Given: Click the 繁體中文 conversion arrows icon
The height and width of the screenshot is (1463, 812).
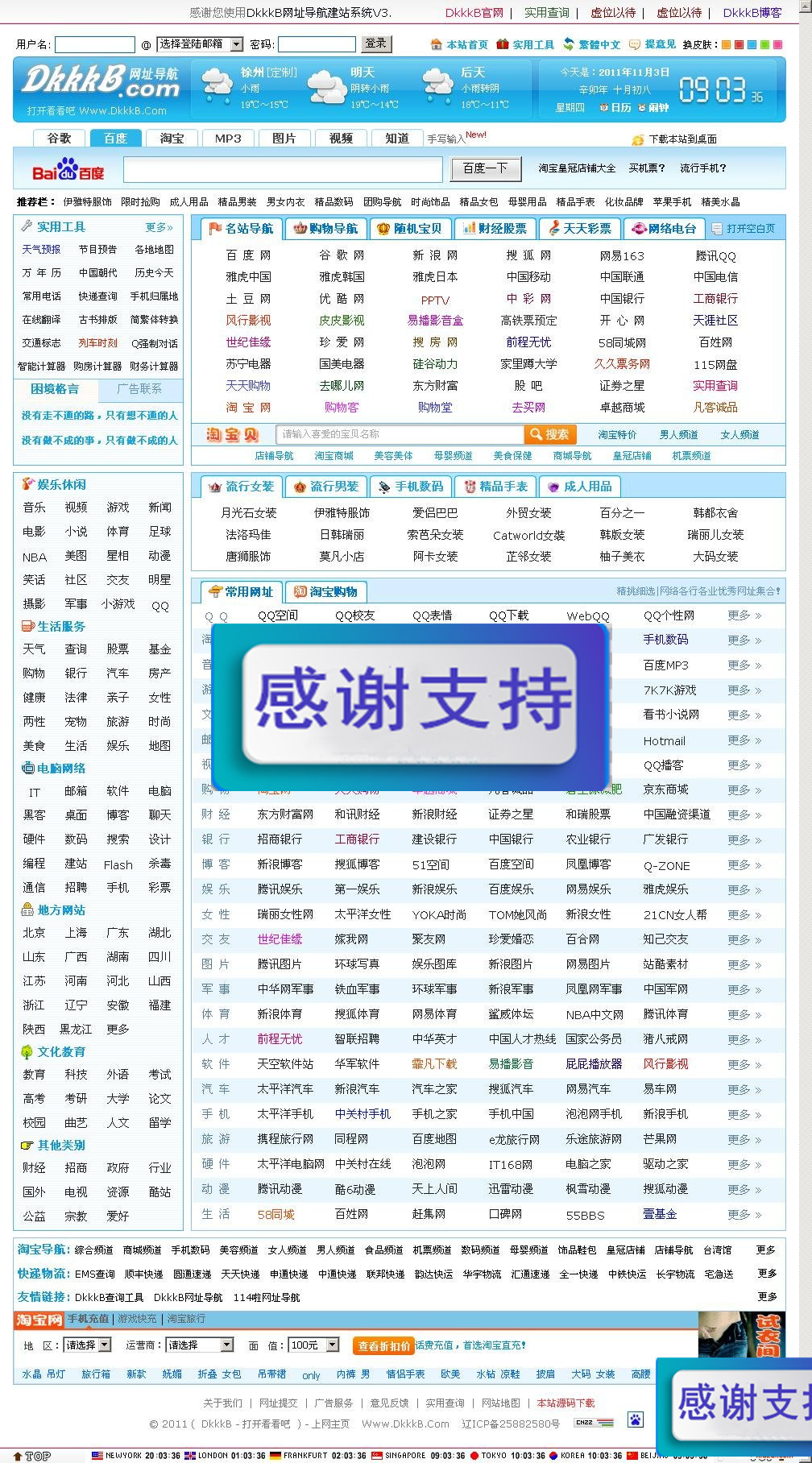Looking at the screenshot, I should coord(569,44).
